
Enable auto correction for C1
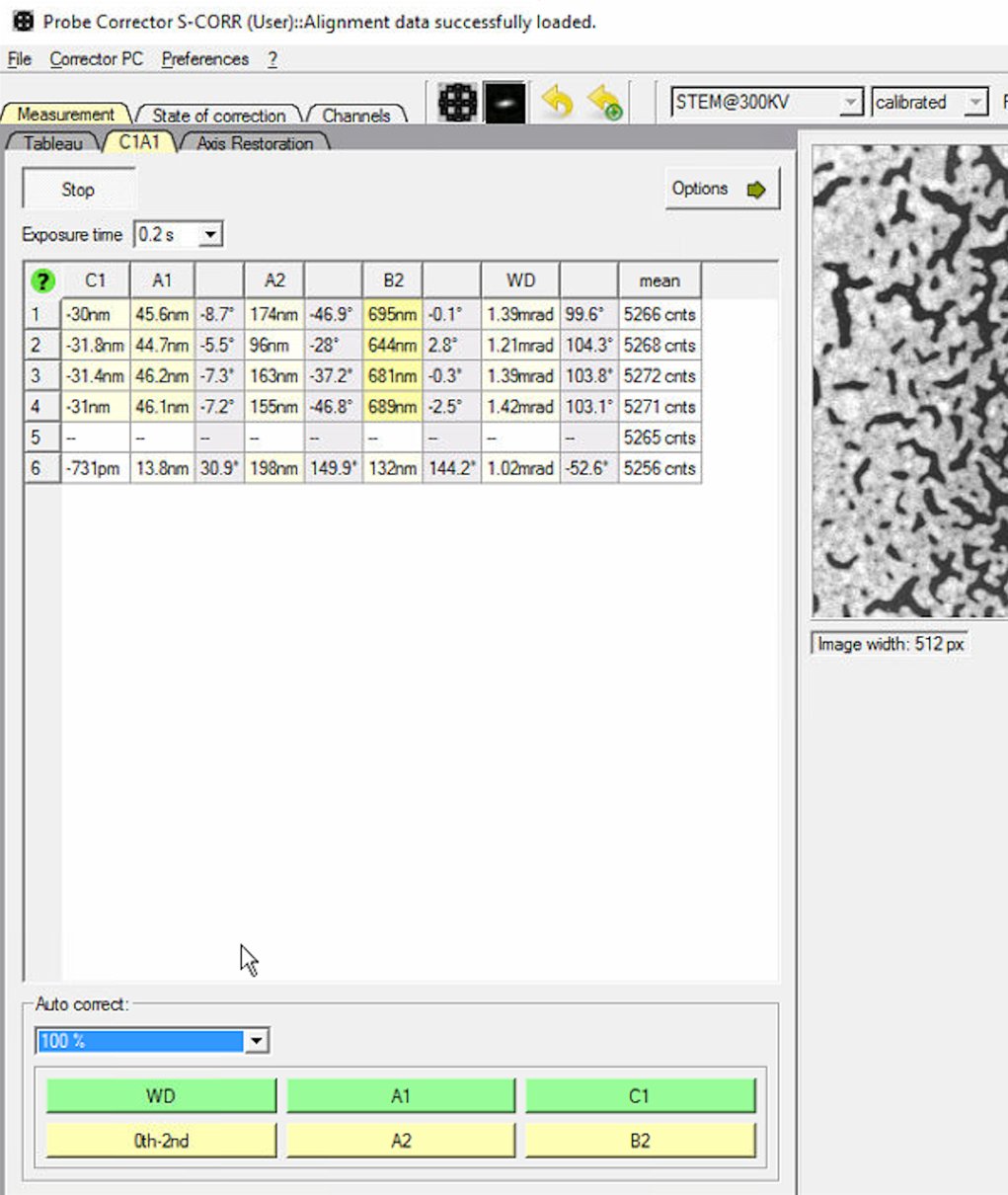[639, 1095]
